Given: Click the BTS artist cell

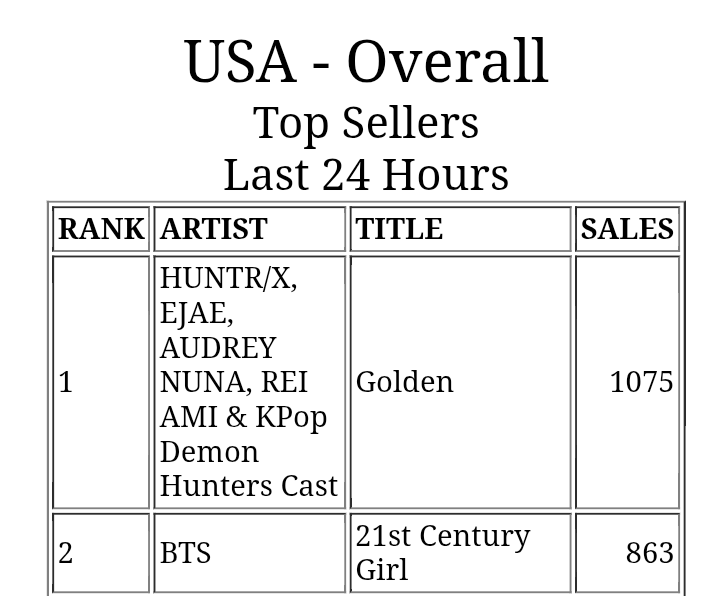Looking at the screenshot, I should (249, 553).
